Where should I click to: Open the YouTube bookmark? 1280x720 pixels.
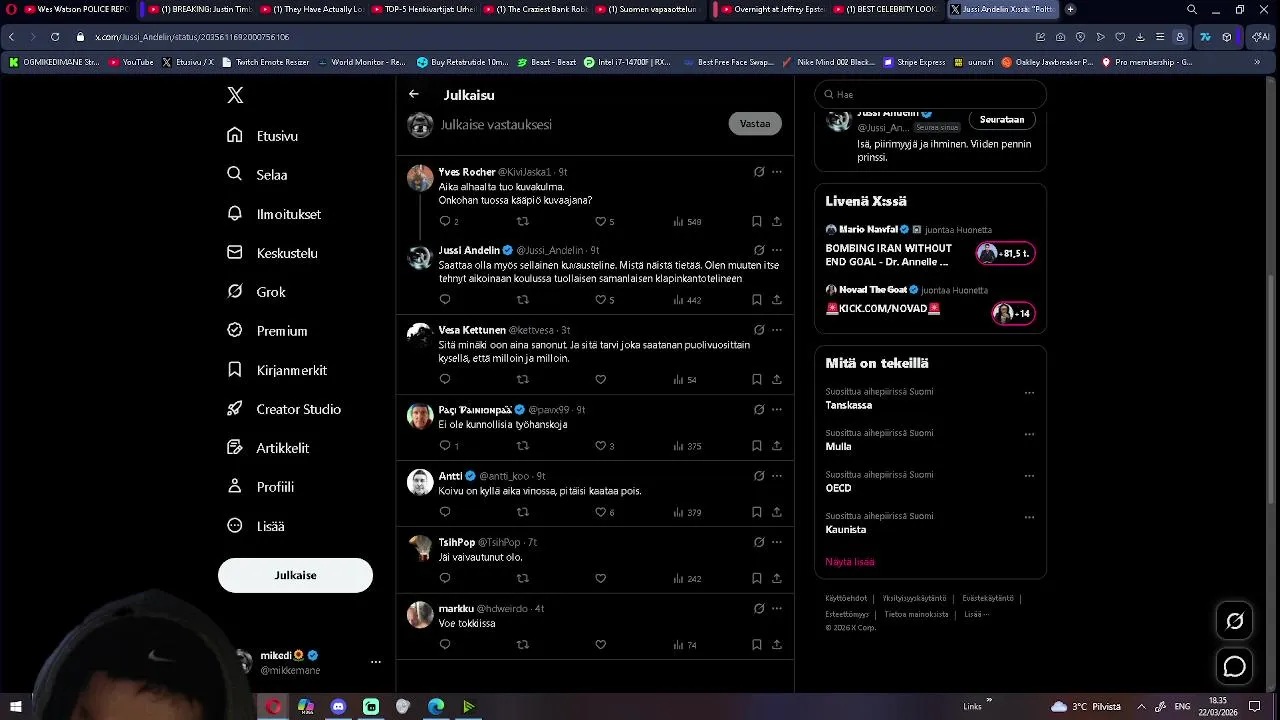tap(131, 62)
